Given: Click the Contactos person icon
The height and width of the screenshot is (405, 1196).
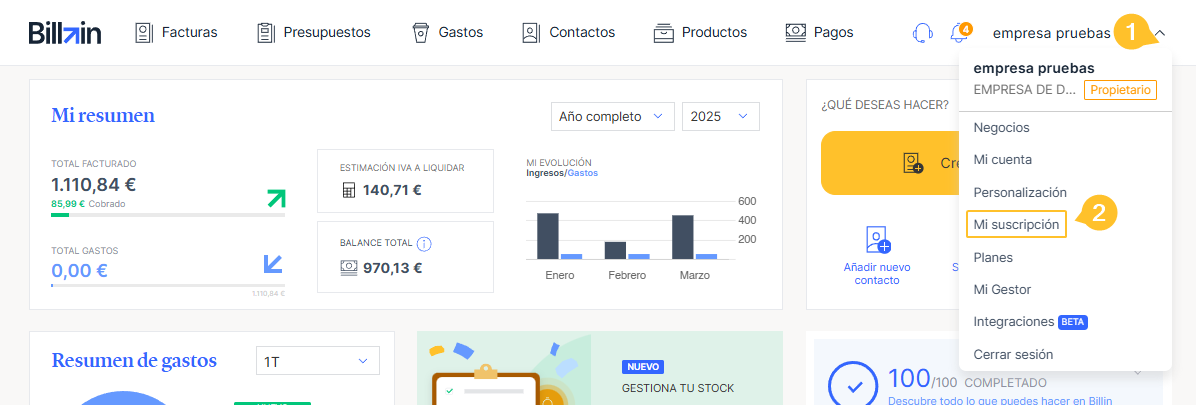Looking at the screenshot, I should (531, 33).
